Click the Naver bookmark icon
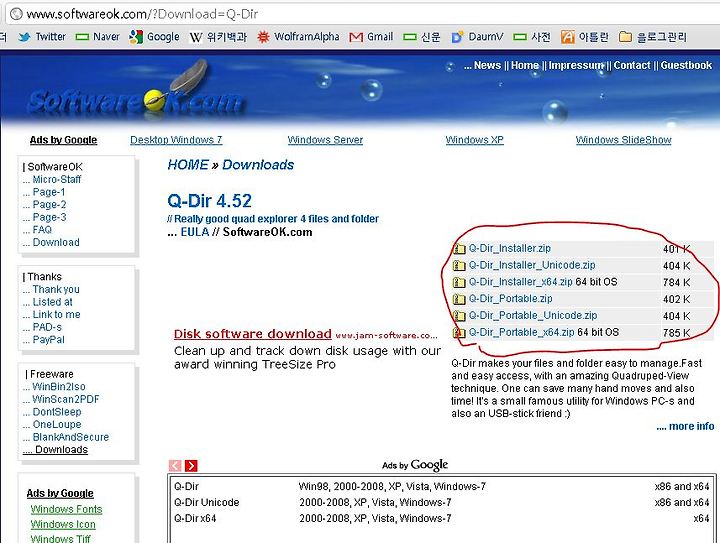Image resolution: width=720 pixels, height=543 pixels. 82,37
